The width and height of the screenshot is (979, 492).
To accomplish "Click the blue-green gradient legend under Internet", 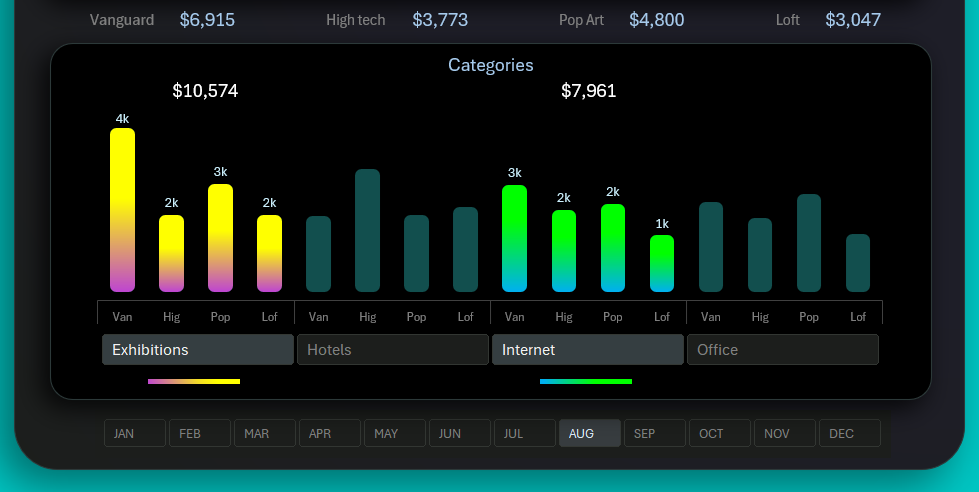I will point(586,381).
